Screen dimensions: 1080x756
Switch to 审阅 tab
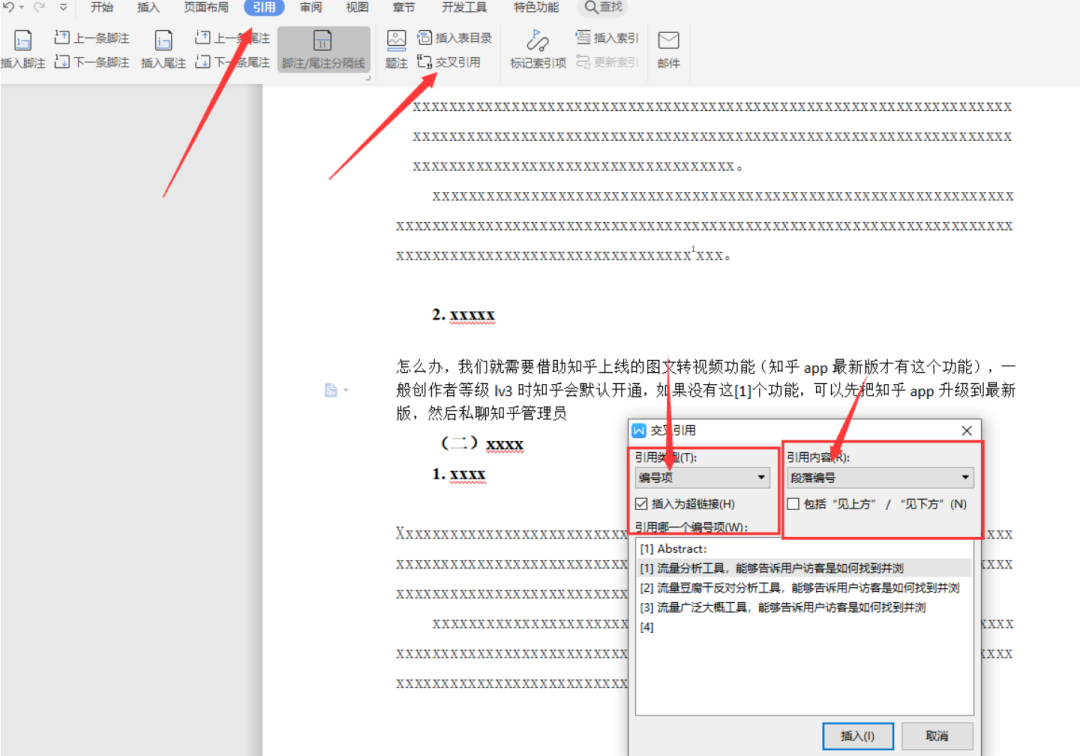pos(311,7)
